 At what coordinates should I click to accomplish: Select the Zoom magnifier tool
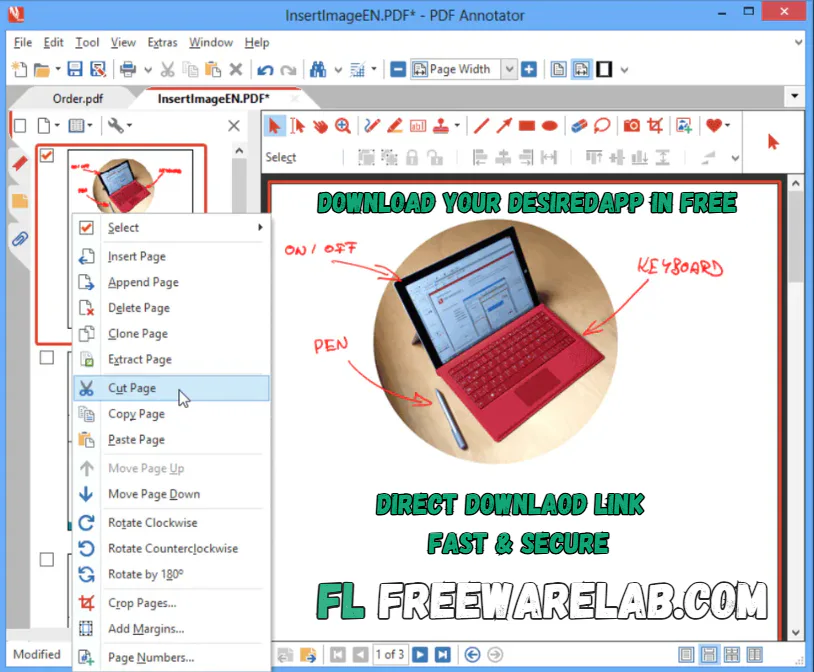pos(345,125)
